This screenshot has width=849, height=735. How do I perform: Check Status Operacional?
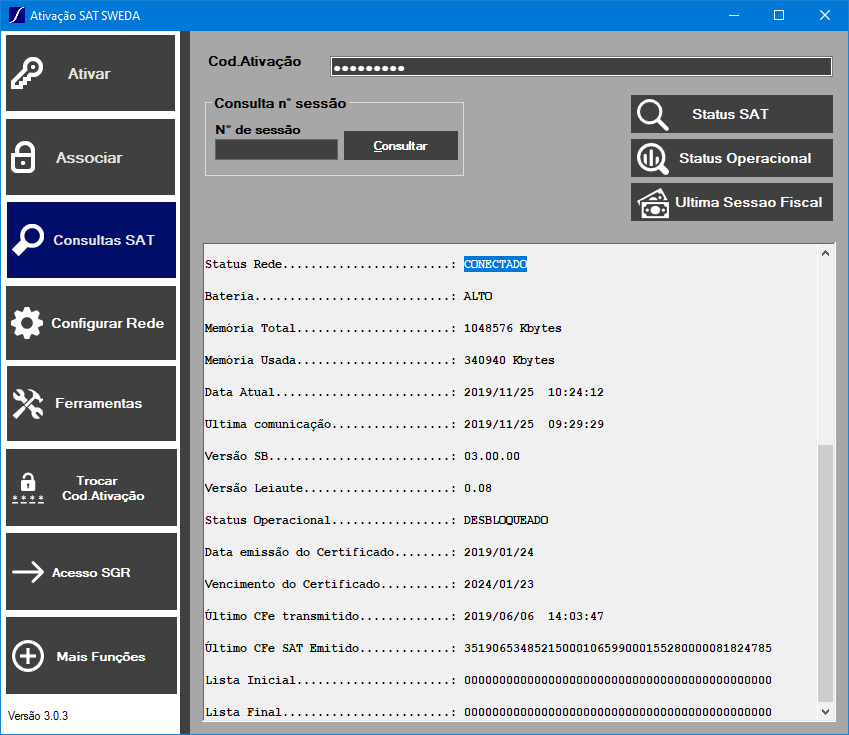point(732,158)
